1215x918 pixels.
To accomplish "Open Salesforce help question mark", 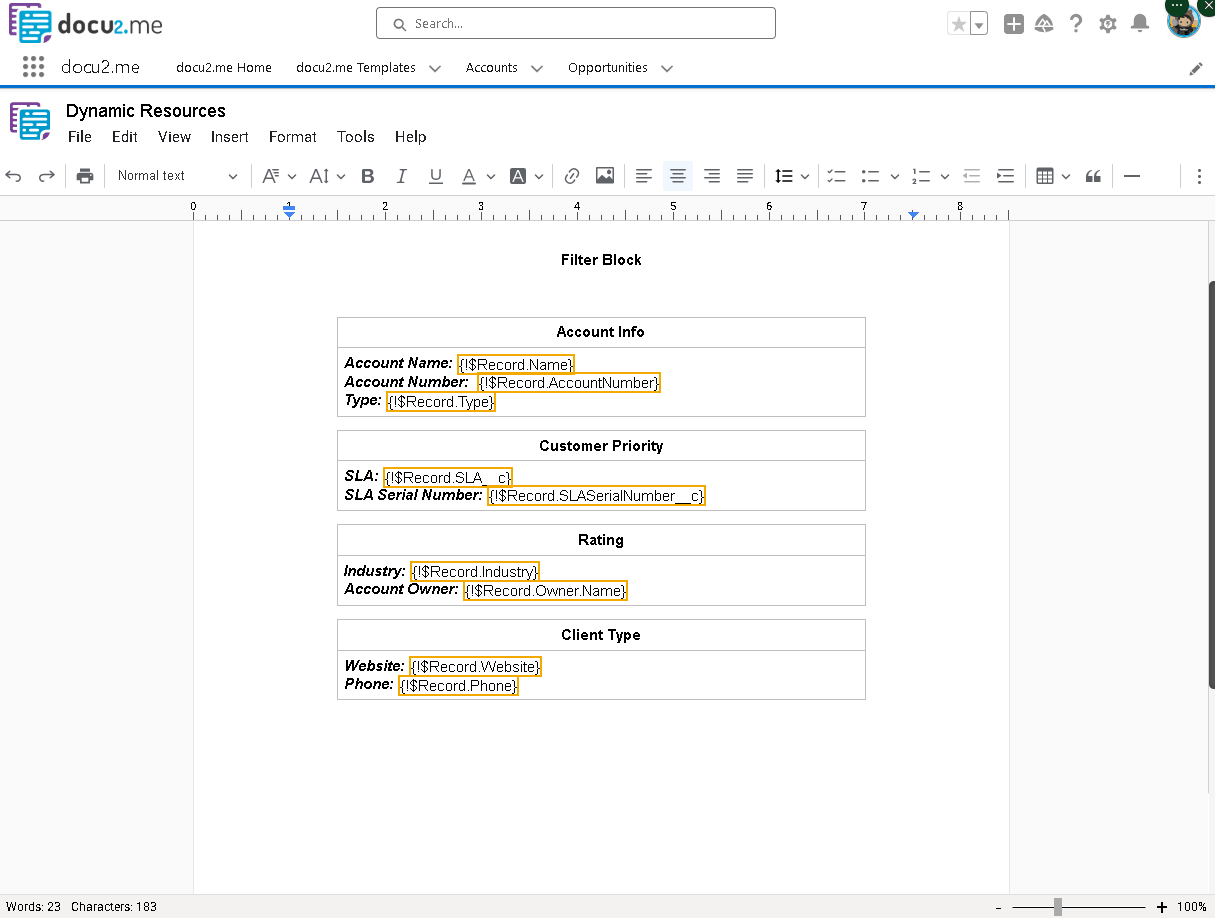I will [x=1076, y=24].
